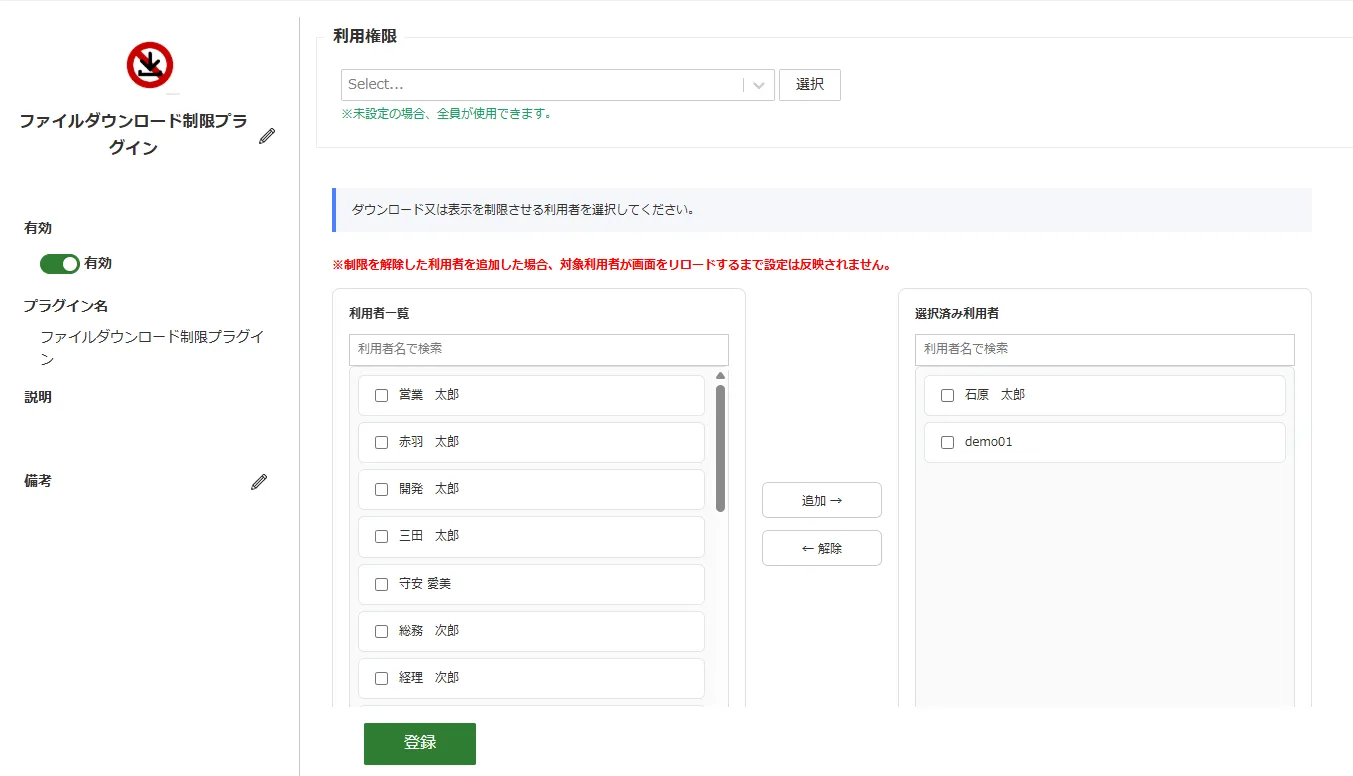
Task: Click the dropdown chevron arrow in 利用権限
Action: [x=759, y=85]
